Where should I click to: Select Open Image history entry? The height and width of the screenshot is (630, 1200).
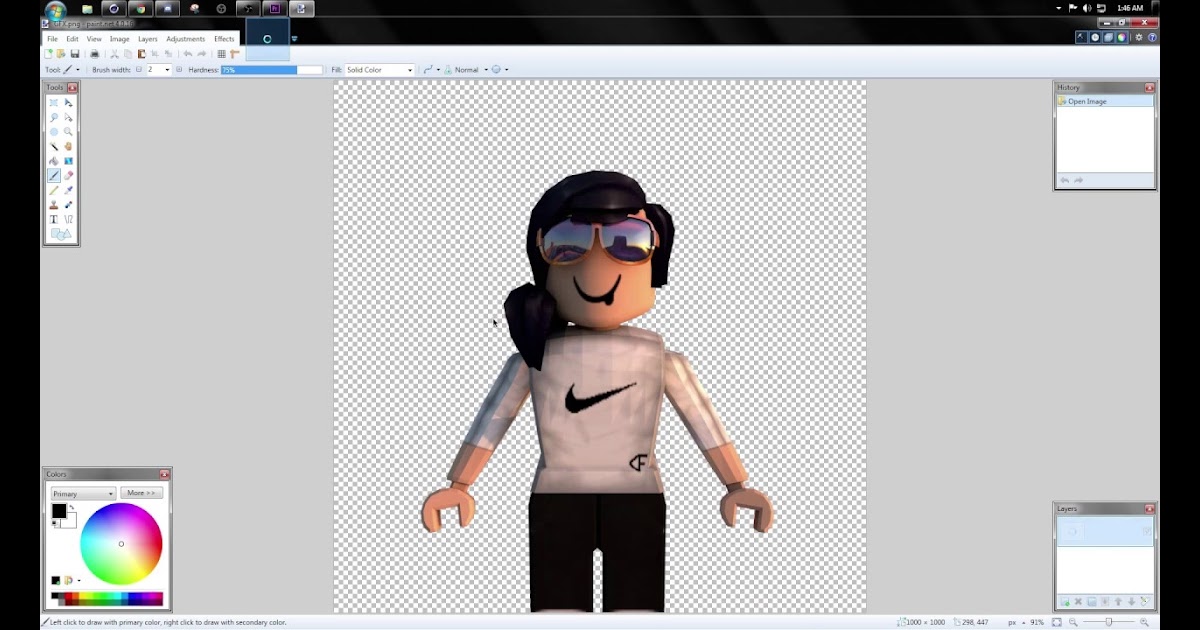pos(1104,101)
